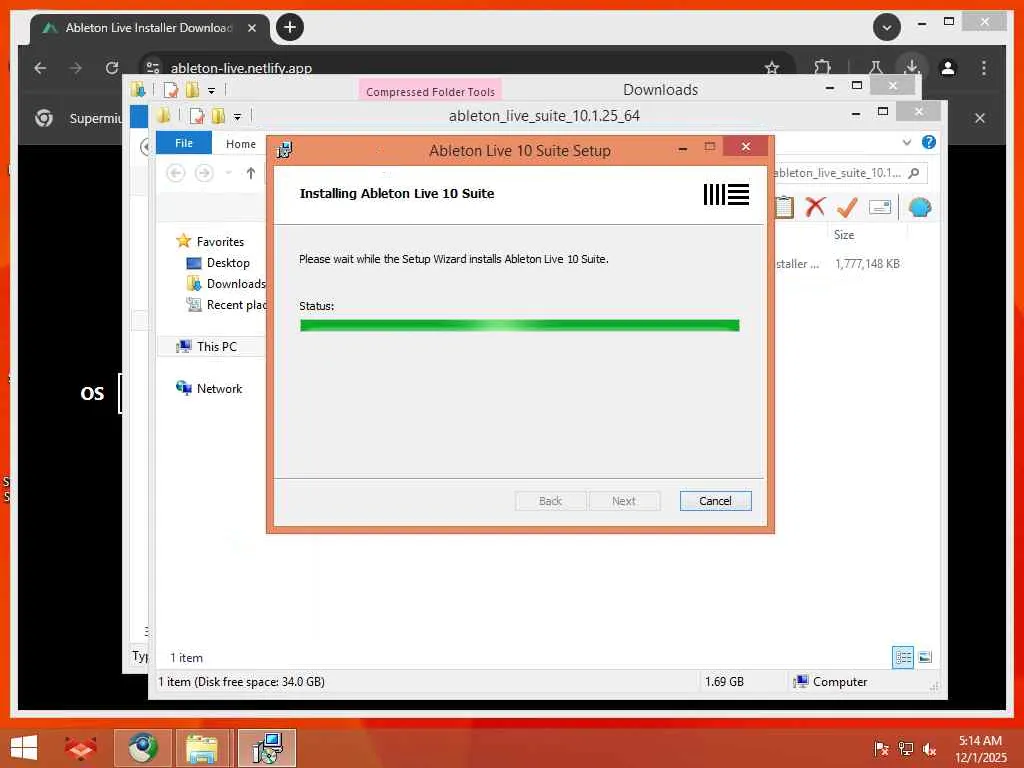This screenshot has height=768, width=1024.
Task: Switch to installer on taskbar
Action: coord(266,748)
